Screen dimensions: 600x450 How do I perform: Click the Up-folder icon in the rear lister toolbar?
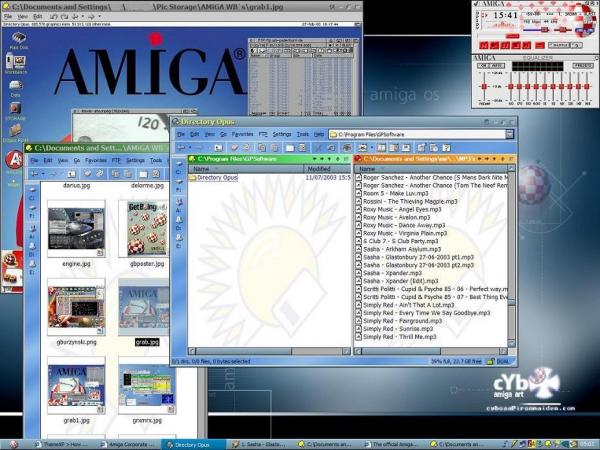pos(72,174)
